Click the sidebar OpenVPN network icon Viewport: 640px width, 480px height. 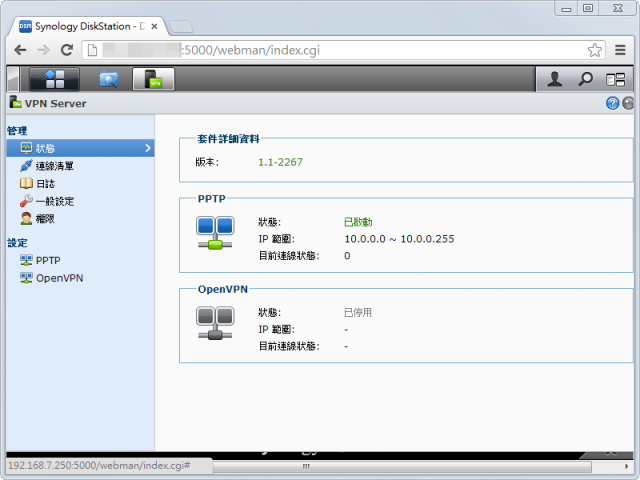click(26, 278)
